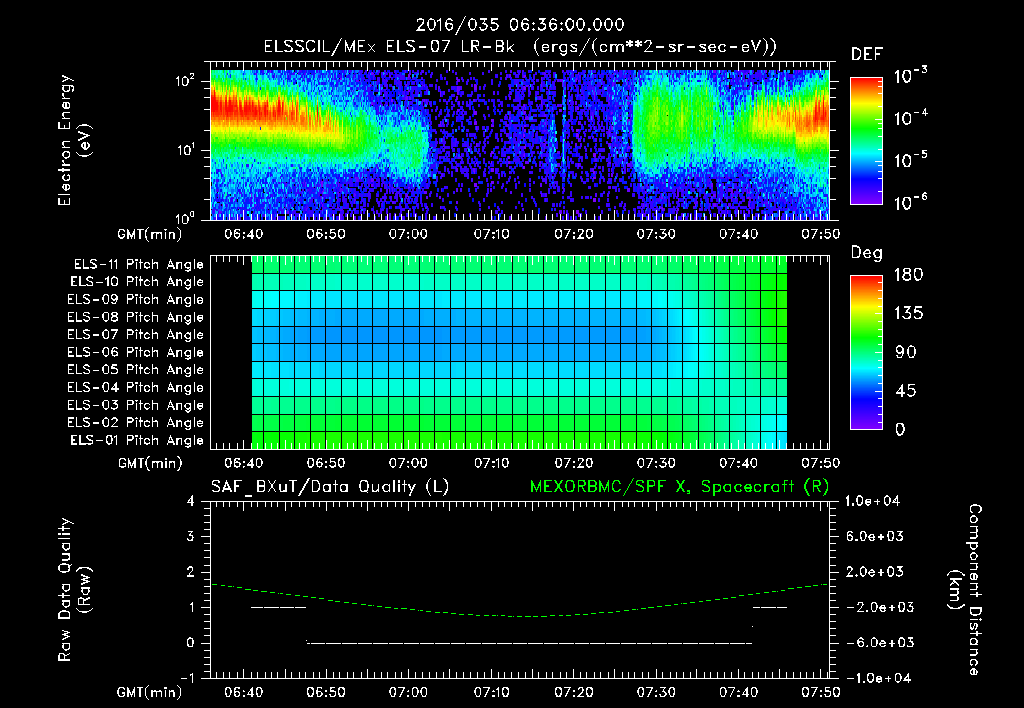Image resolution: width=1024 pixels, height=708 pixels.
Task: Select the 10^-4 value on DEF scale
Action: (x=911, y=118)
